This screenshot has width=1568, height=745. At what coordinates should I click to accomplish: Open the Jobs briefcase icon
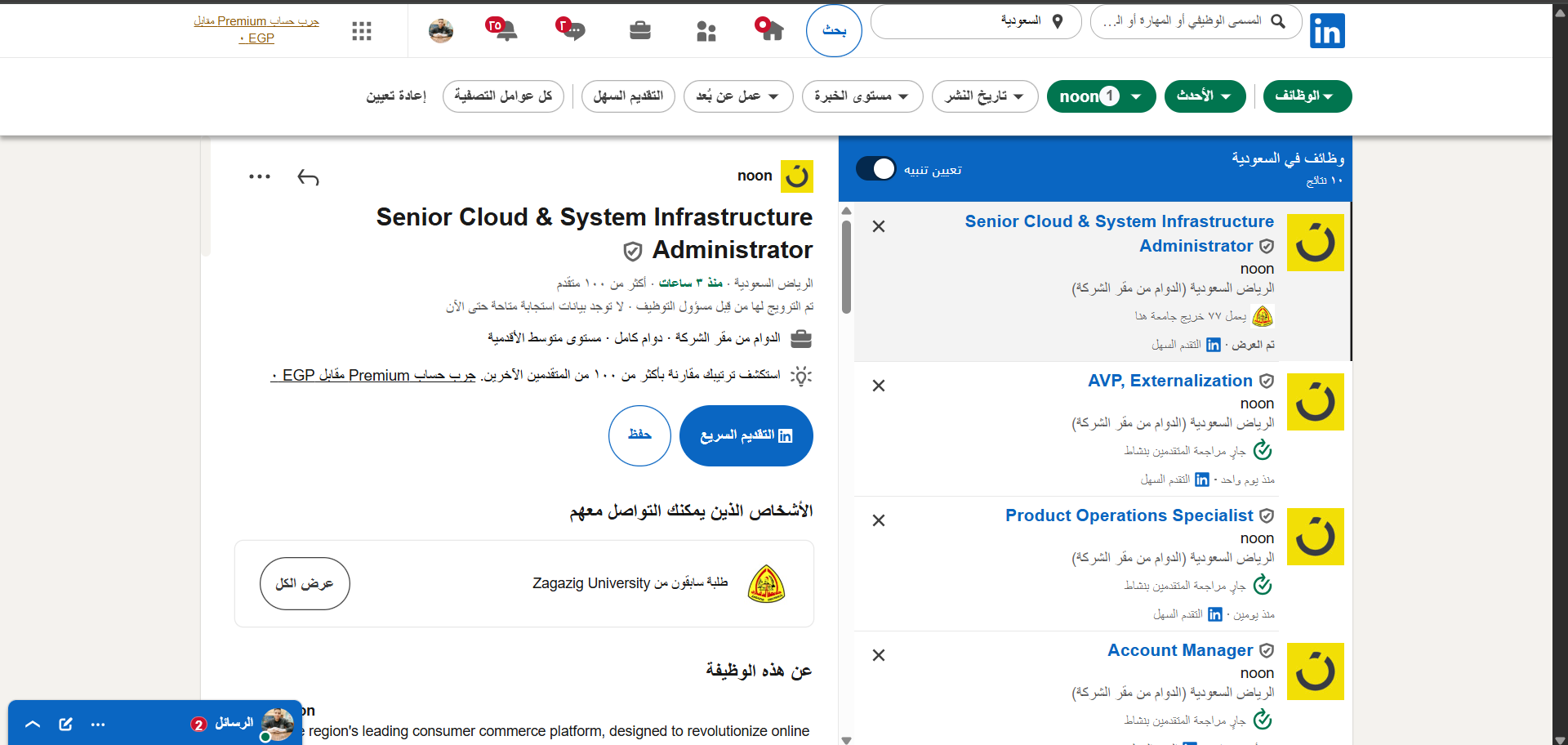point(640,31)
